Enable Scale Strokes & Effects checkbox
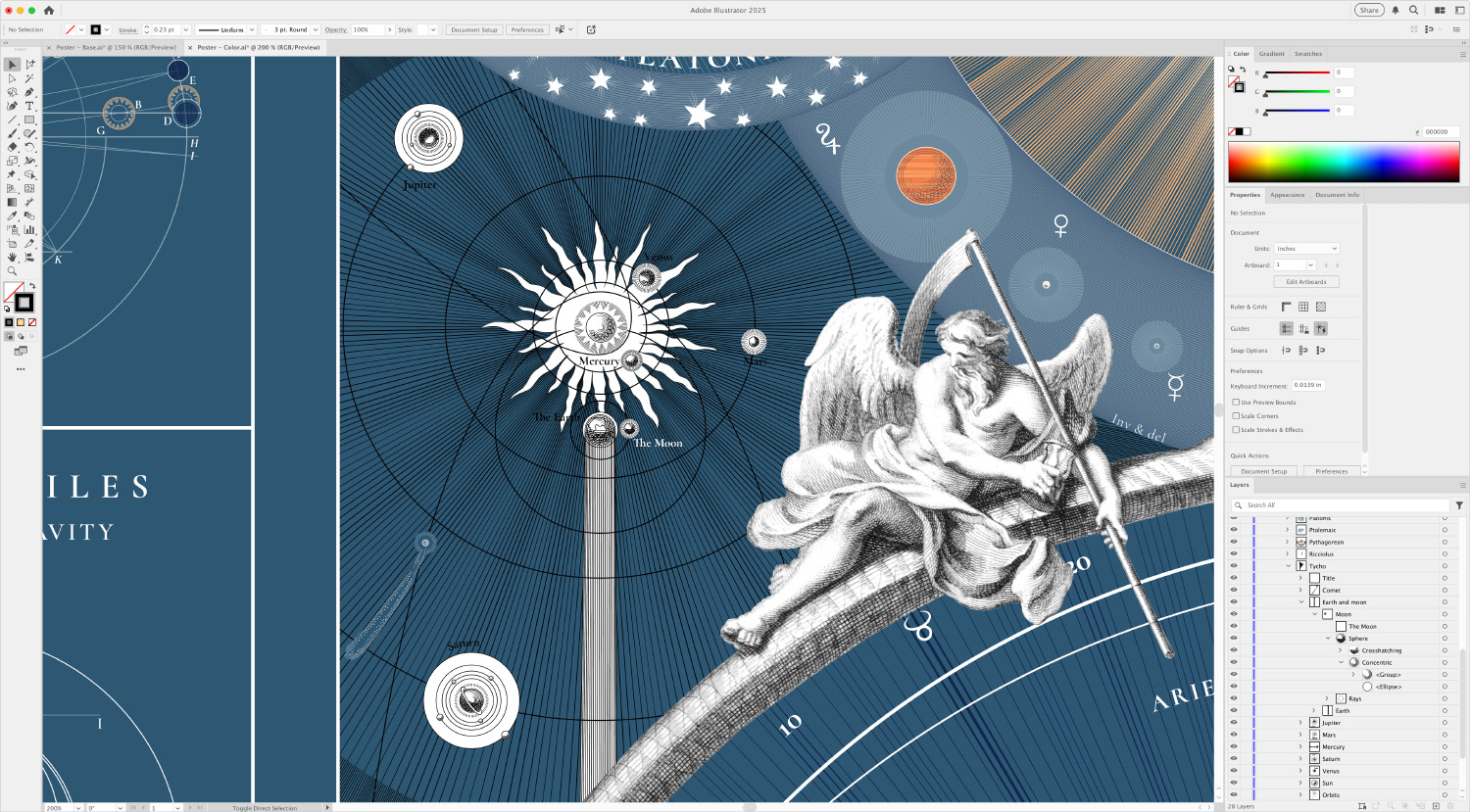The height and width of the screenshot is (812, 1470). click(1236, 429)
